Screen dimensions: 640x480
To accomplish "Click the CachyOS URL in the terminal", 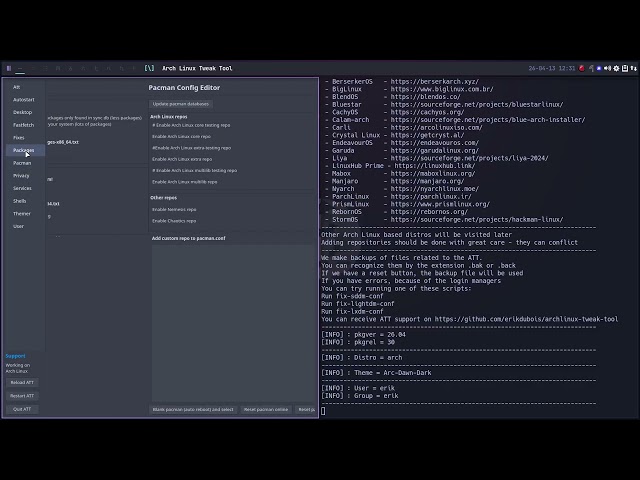I will click(x=427, y=112).
